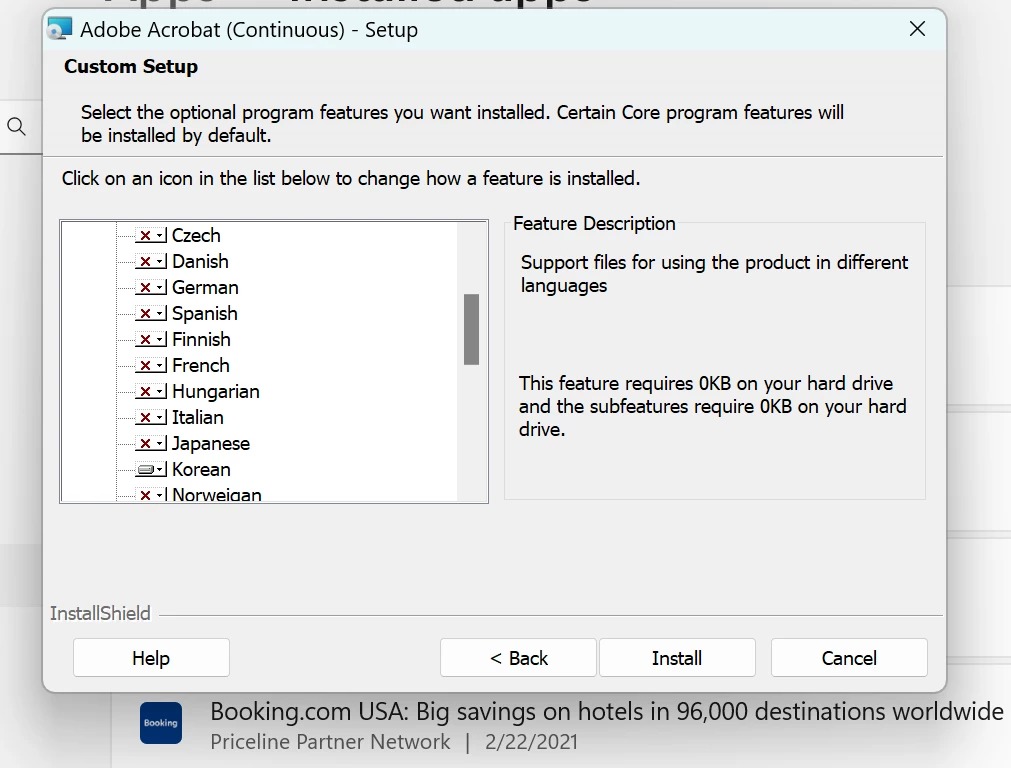
Task: Click the Korean hard drive install icon
Action: (x=151, y=469)
